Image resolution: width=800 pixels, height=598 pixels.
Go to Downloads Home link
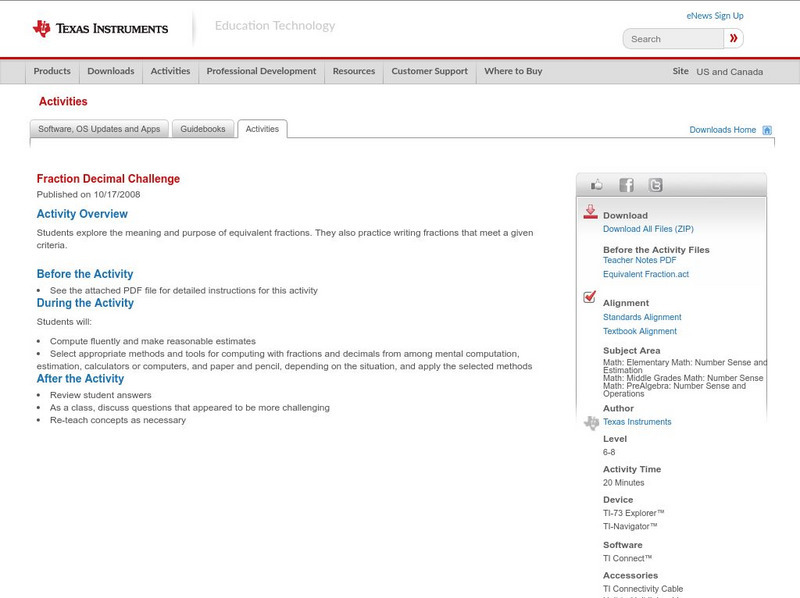pyautogui.click(x=722, y=130)
